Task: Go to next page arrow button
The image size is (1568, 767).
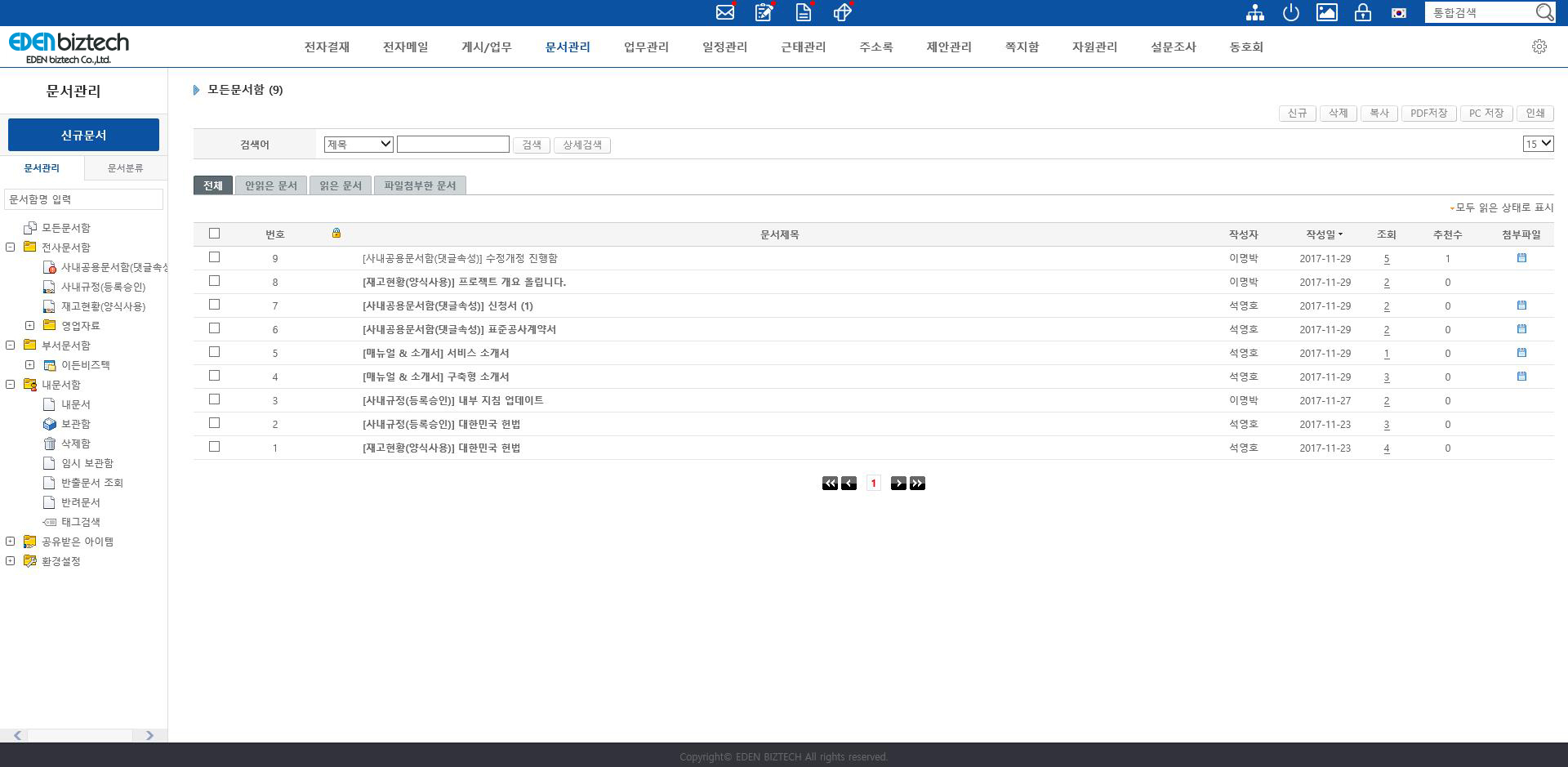Action: tap(898, 484)
